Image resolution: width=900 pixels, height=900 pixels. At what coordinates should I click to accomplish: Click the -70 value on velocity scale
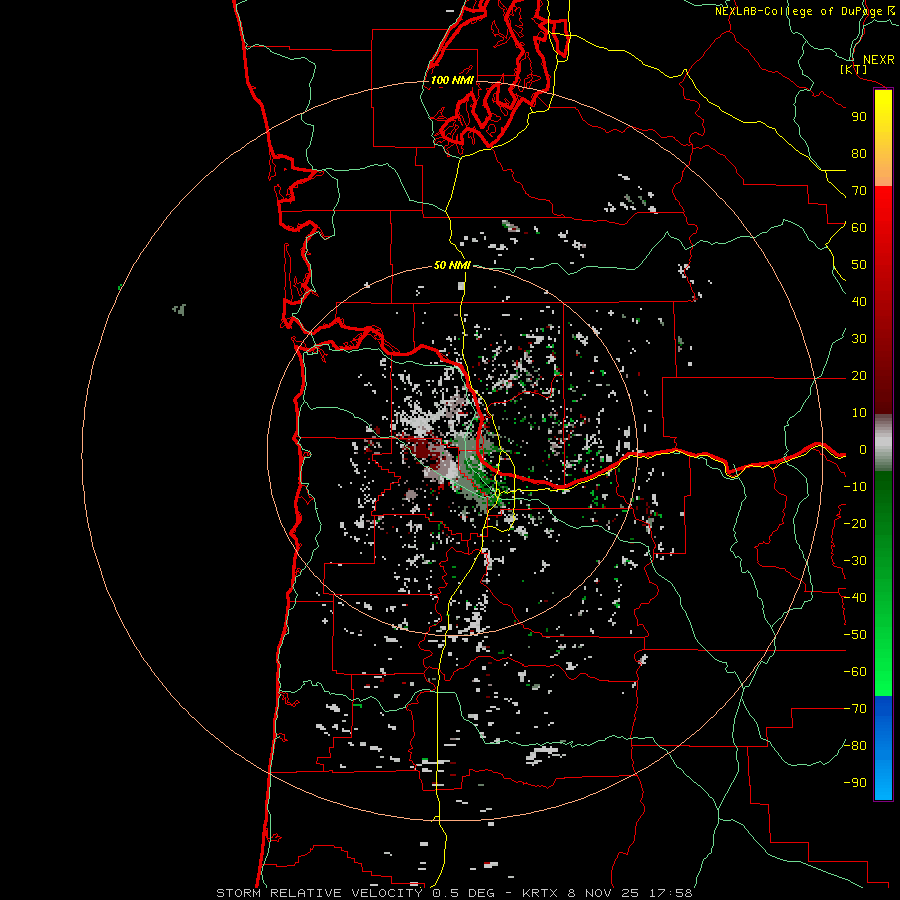(x=855, y=709)
